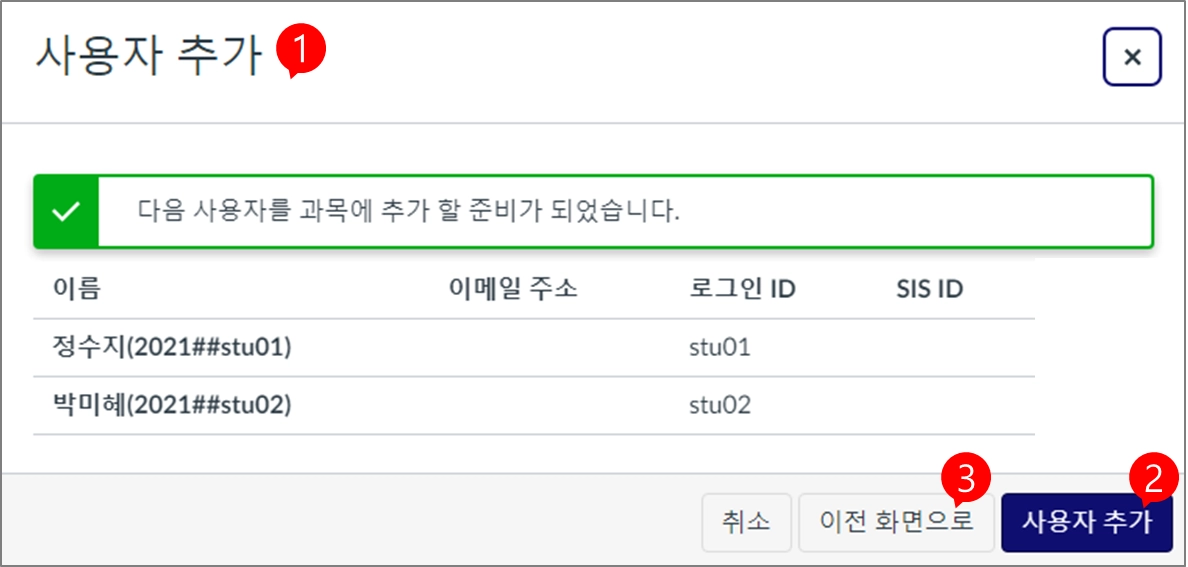Click the stu02 login ID cell
The image size is (1188, 567).
coord(720,405)
